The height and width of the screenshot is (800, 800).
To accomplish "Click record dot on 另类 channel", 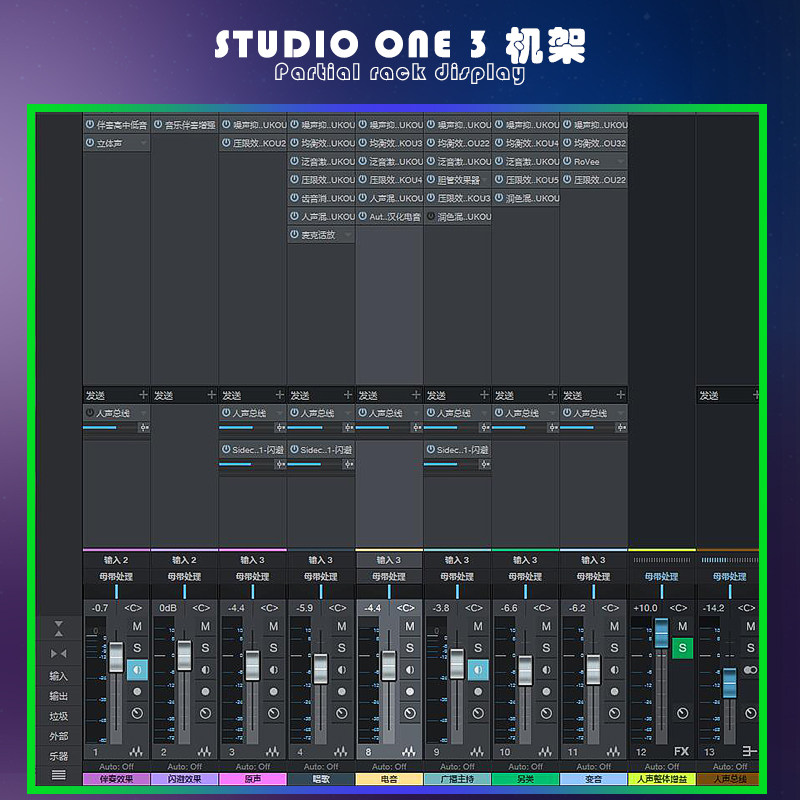I will (546, 691).
